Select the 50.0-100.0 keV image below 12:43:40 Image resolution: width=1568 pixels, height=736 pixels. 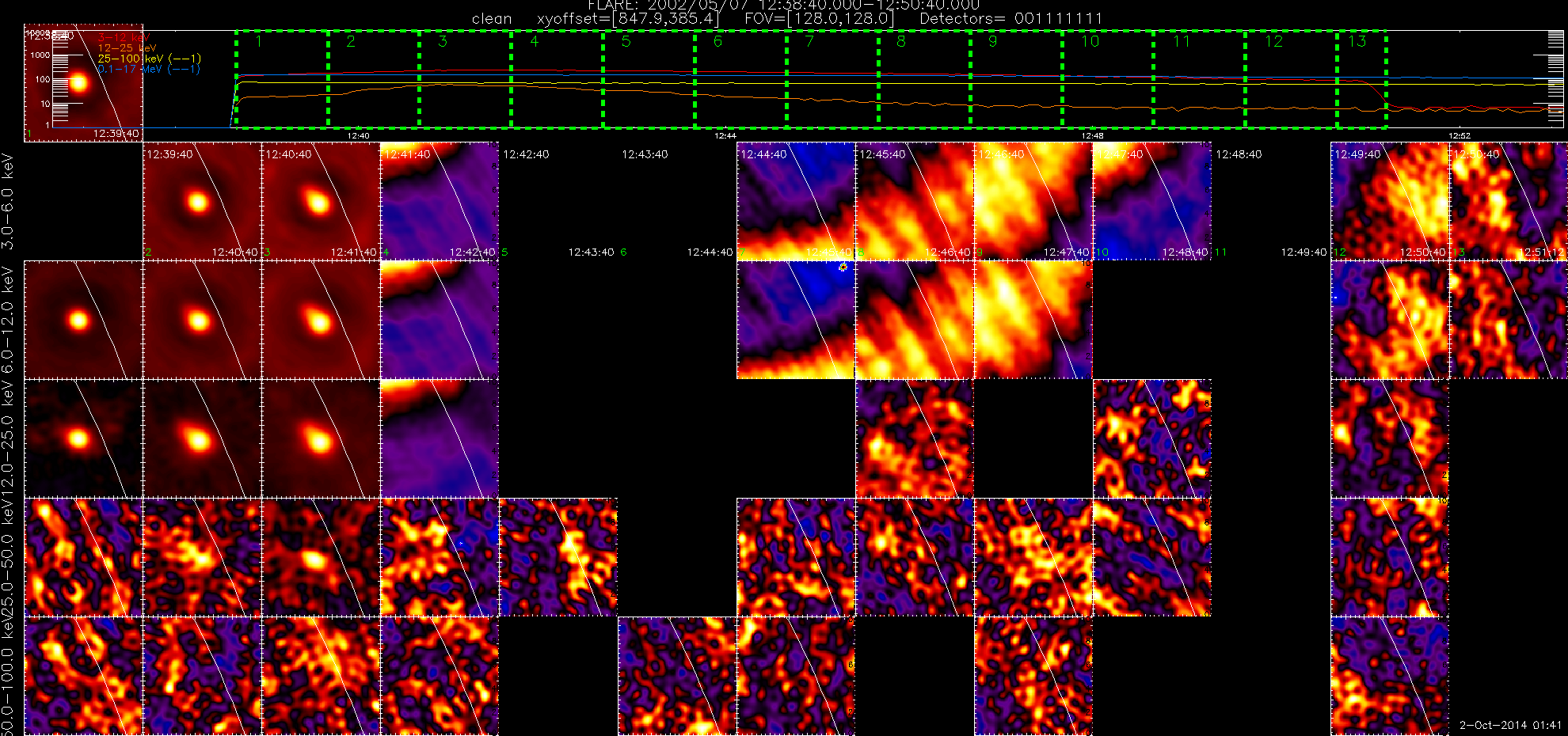677,676
